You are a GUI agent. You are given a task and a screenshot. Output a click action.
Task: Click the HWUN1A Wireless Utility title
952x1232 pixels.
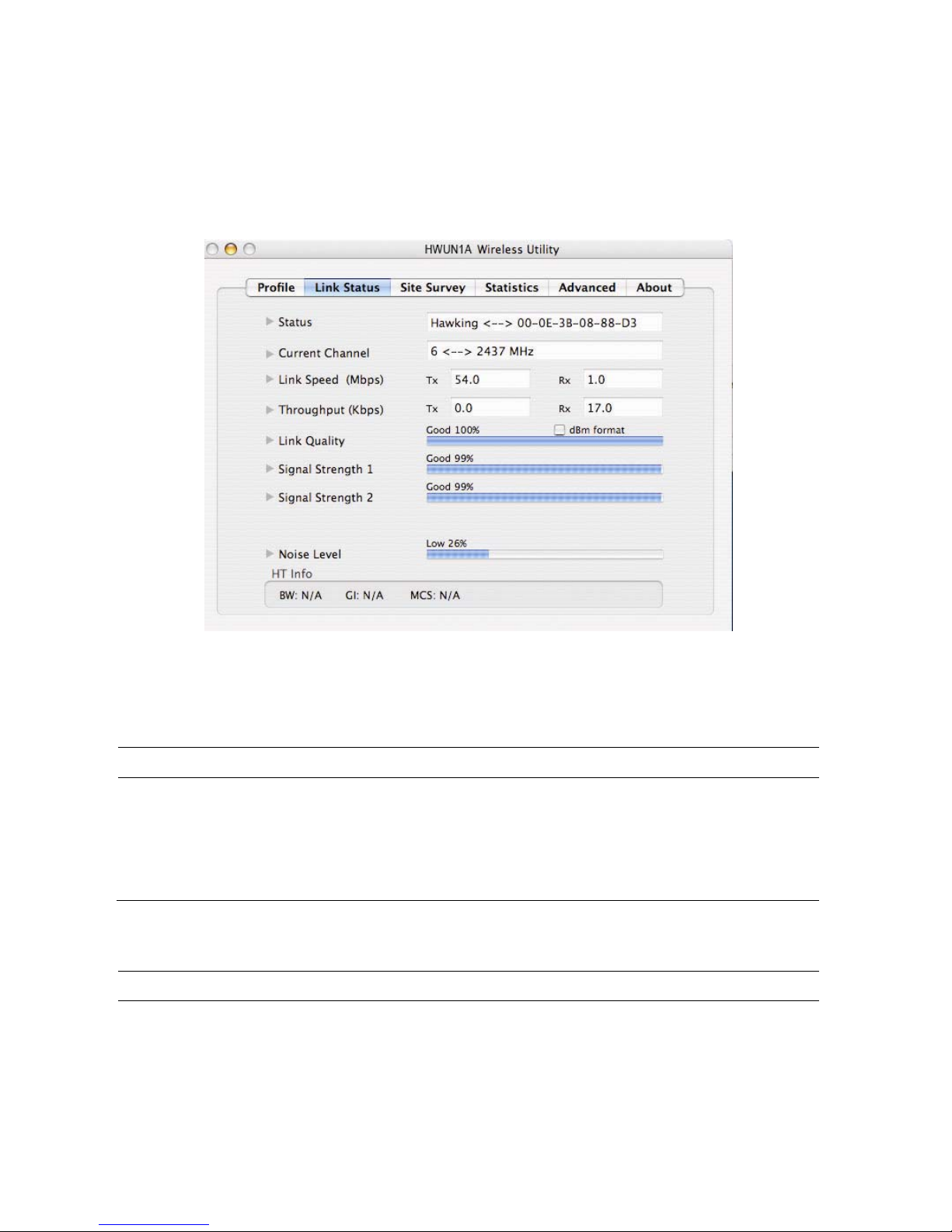pyautogui.click(x=492, y=250)
